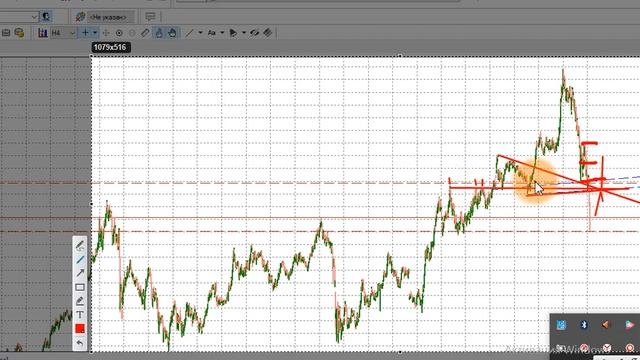Screen dimensions: 640x360
Task: Select the blue line drawing tool
Action: point(80,260)
